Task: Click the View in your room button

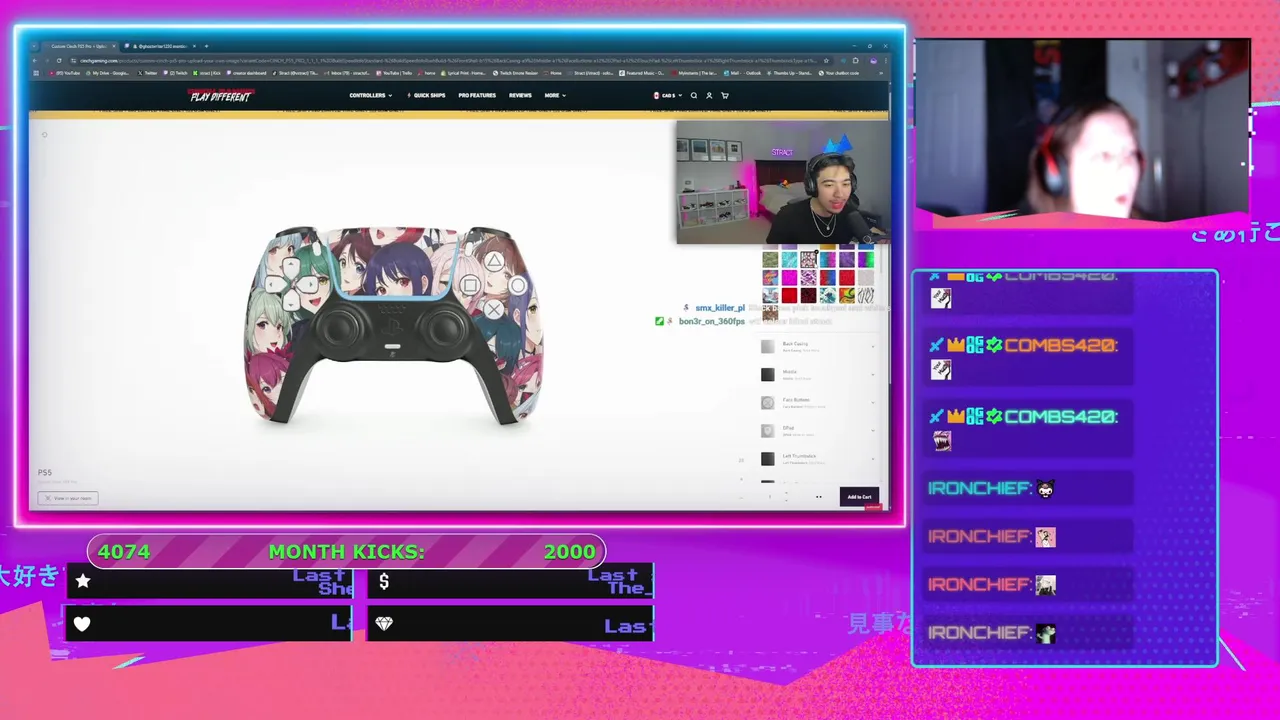Action: pos(68,498)
